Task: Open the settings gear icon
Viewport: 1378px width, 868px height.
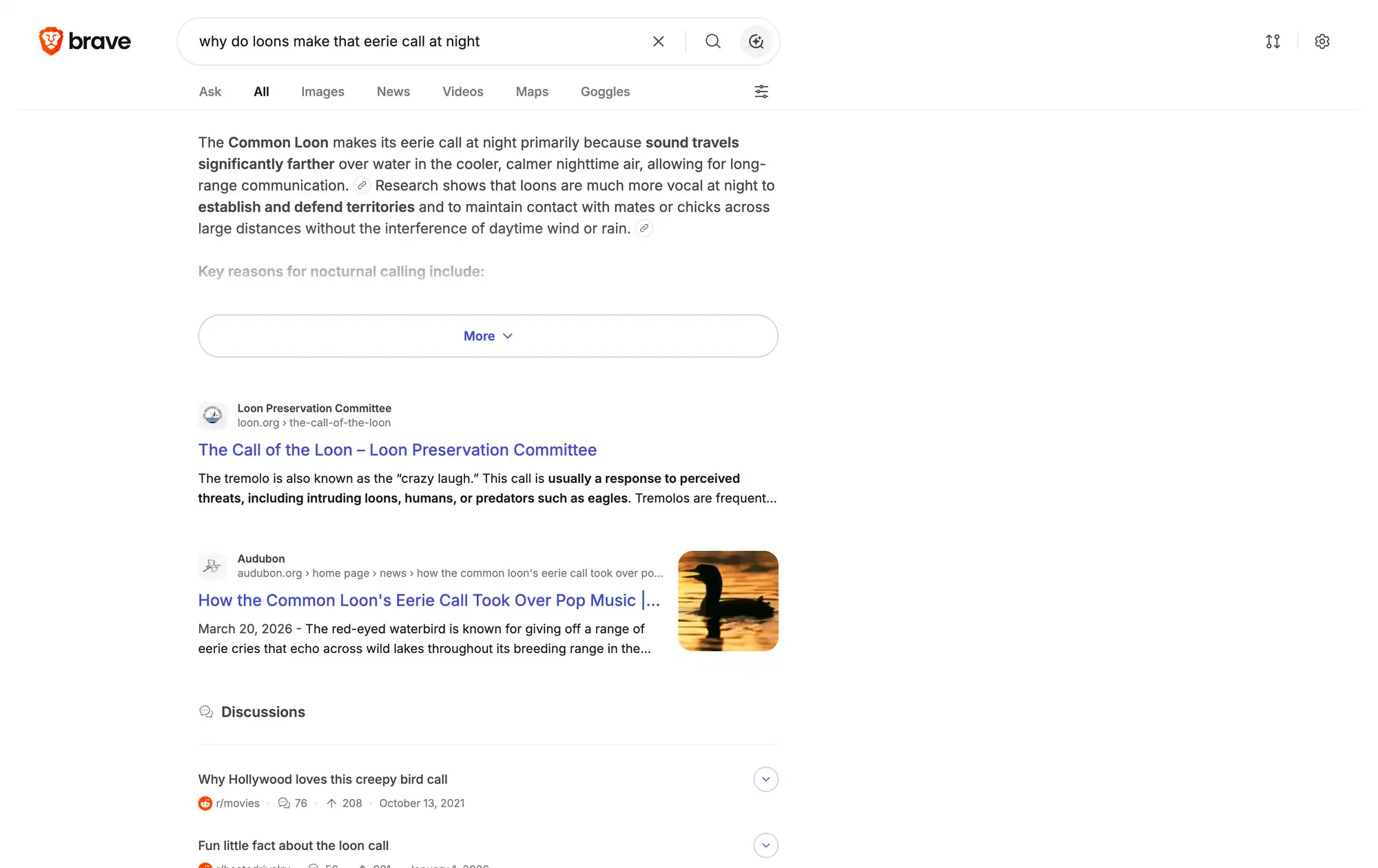Action: pyautogui.click(x=1322, y=41)
